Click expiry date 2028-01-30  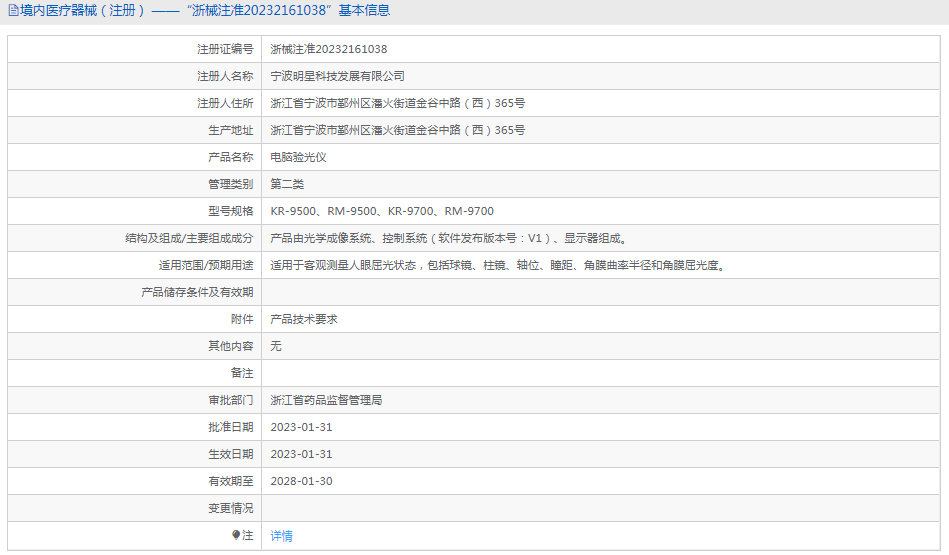pyautogui.click(x=301, y=481)
